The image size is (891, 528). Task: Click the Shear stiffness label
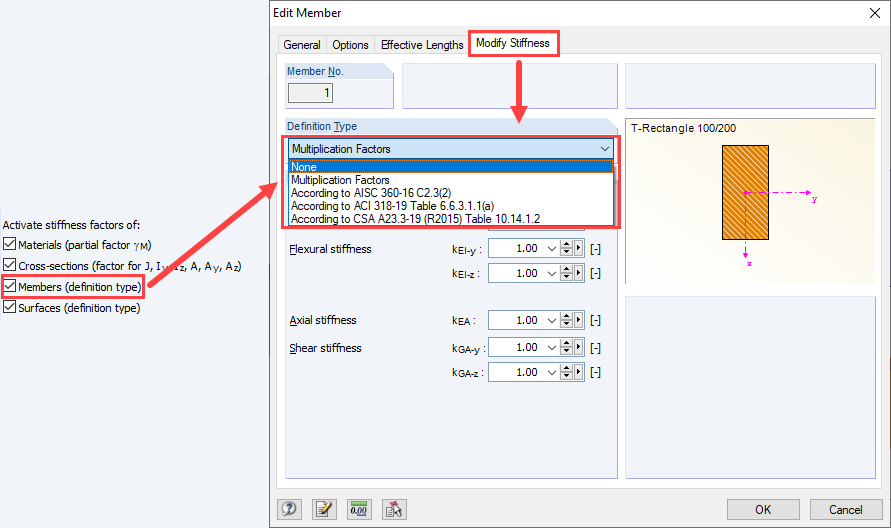coord(325,348)
